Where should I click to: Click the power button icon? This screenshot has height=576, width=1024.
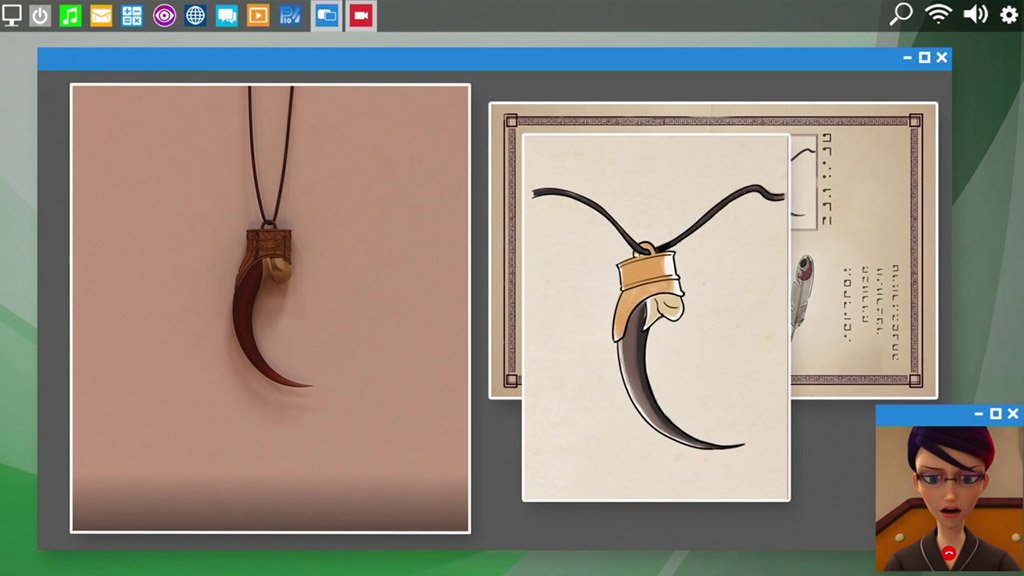(40, 15)
